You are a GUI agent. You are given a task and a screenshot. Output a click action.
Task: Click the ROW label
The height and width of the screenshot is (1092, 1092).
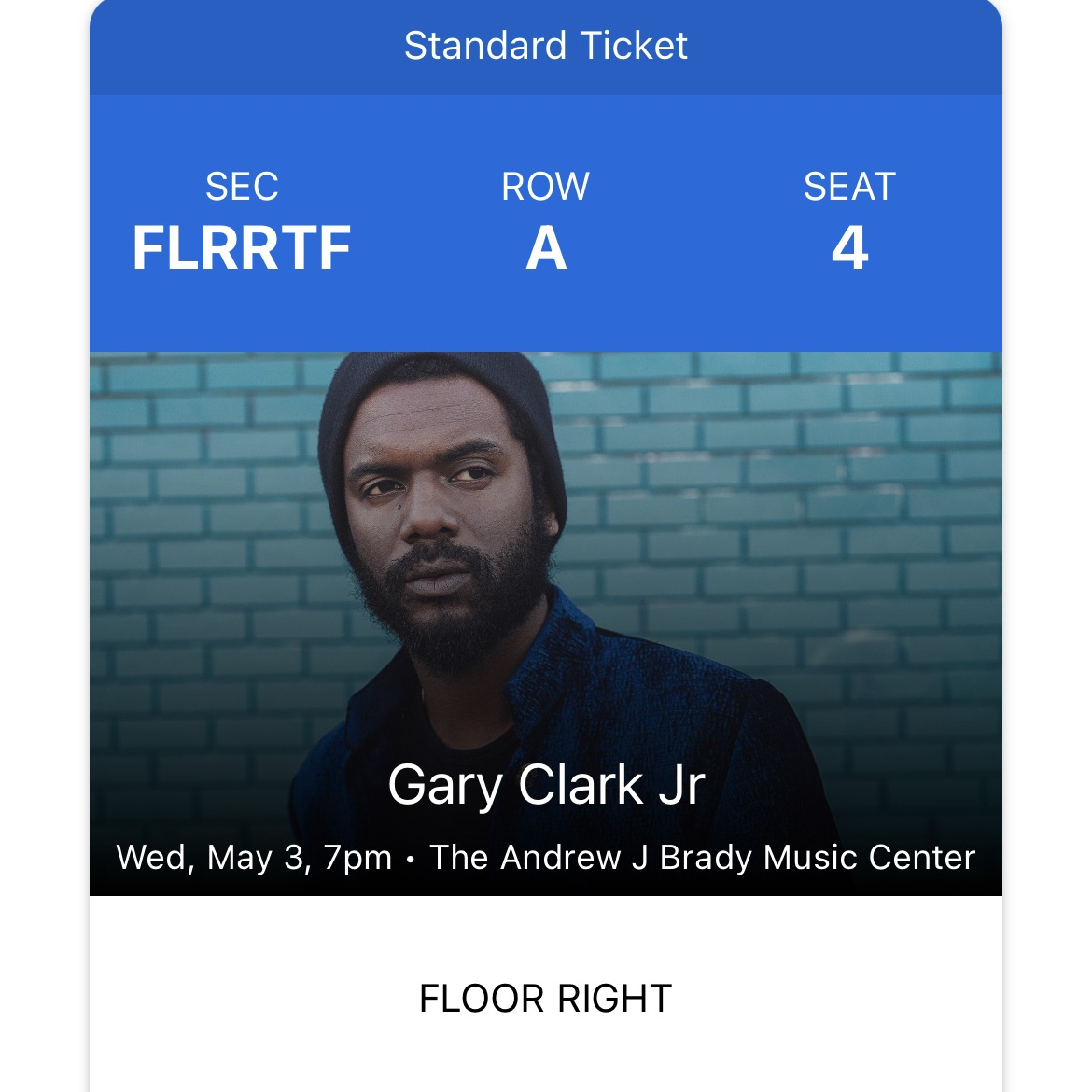tap(546, 187)
